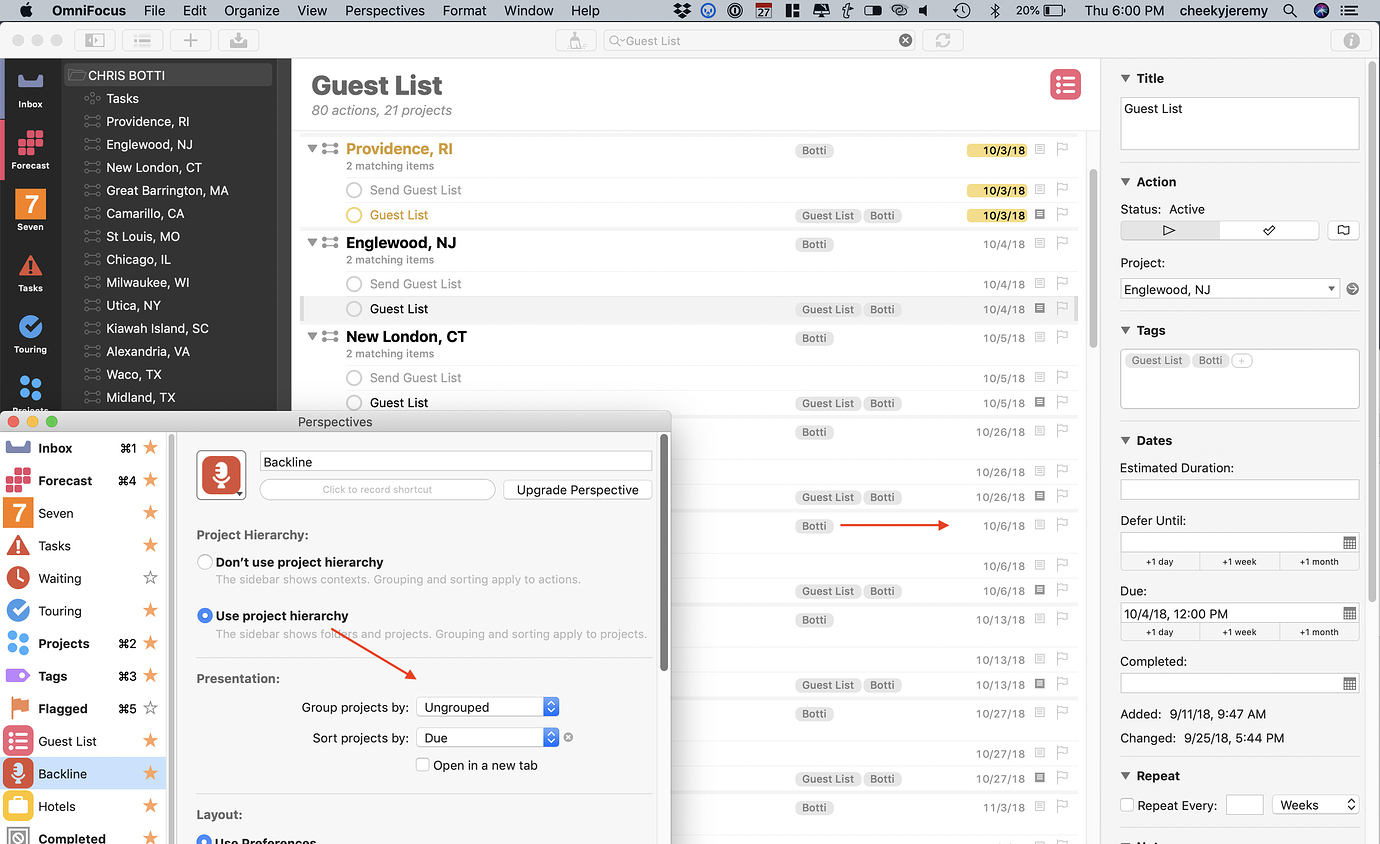Unstar the Backline perspective favorite toggle
This screenshot has height=844, width=1380.
click(x=150, y=772)
